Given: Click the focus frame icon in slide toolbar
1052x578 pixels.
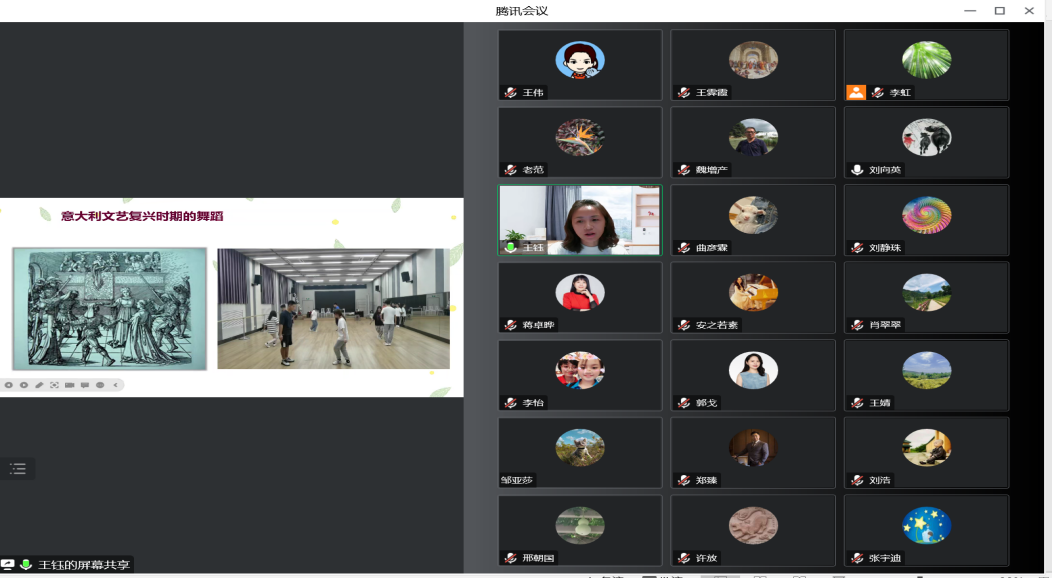Looking at the screenshot, I should coord(54,385).
